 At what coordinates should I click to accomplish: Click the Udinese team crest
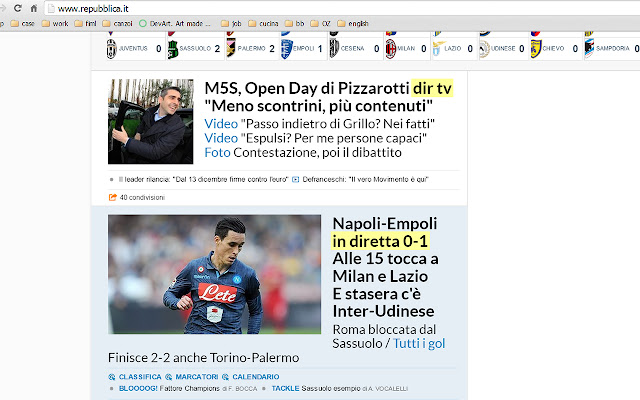[484, 49]
